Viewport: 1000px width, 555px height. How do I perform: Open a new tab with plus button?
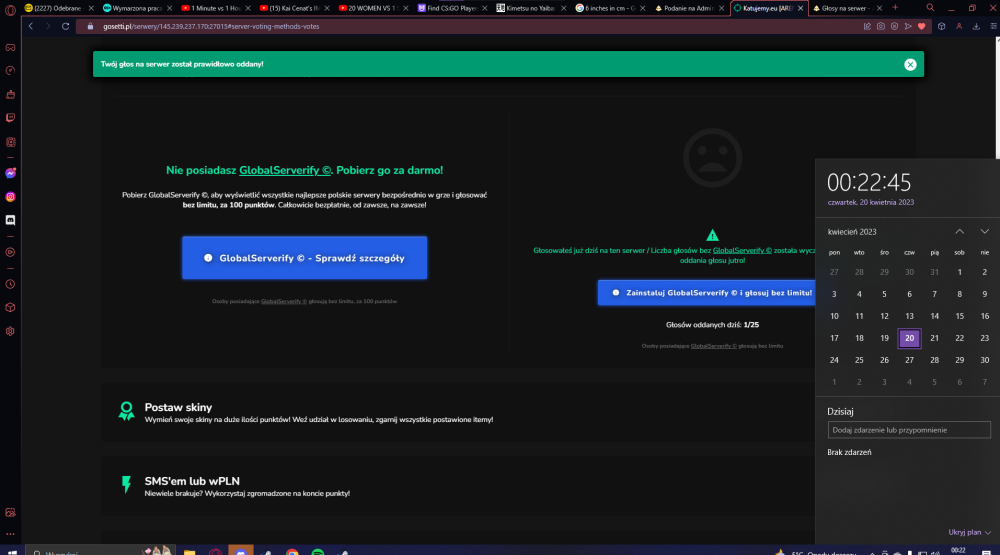895,8
